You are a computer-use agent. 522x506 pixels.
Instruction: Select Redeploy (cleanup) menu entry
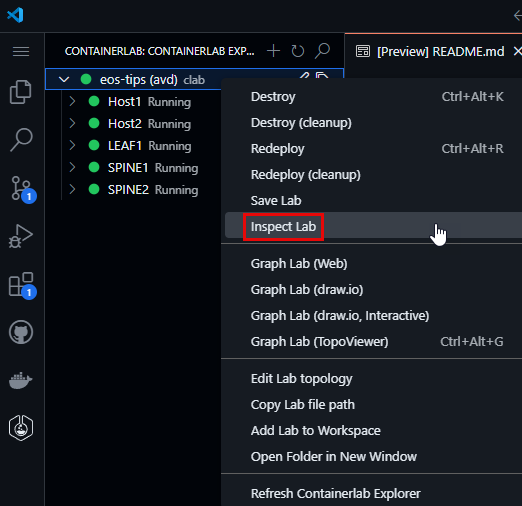(373, 175)
